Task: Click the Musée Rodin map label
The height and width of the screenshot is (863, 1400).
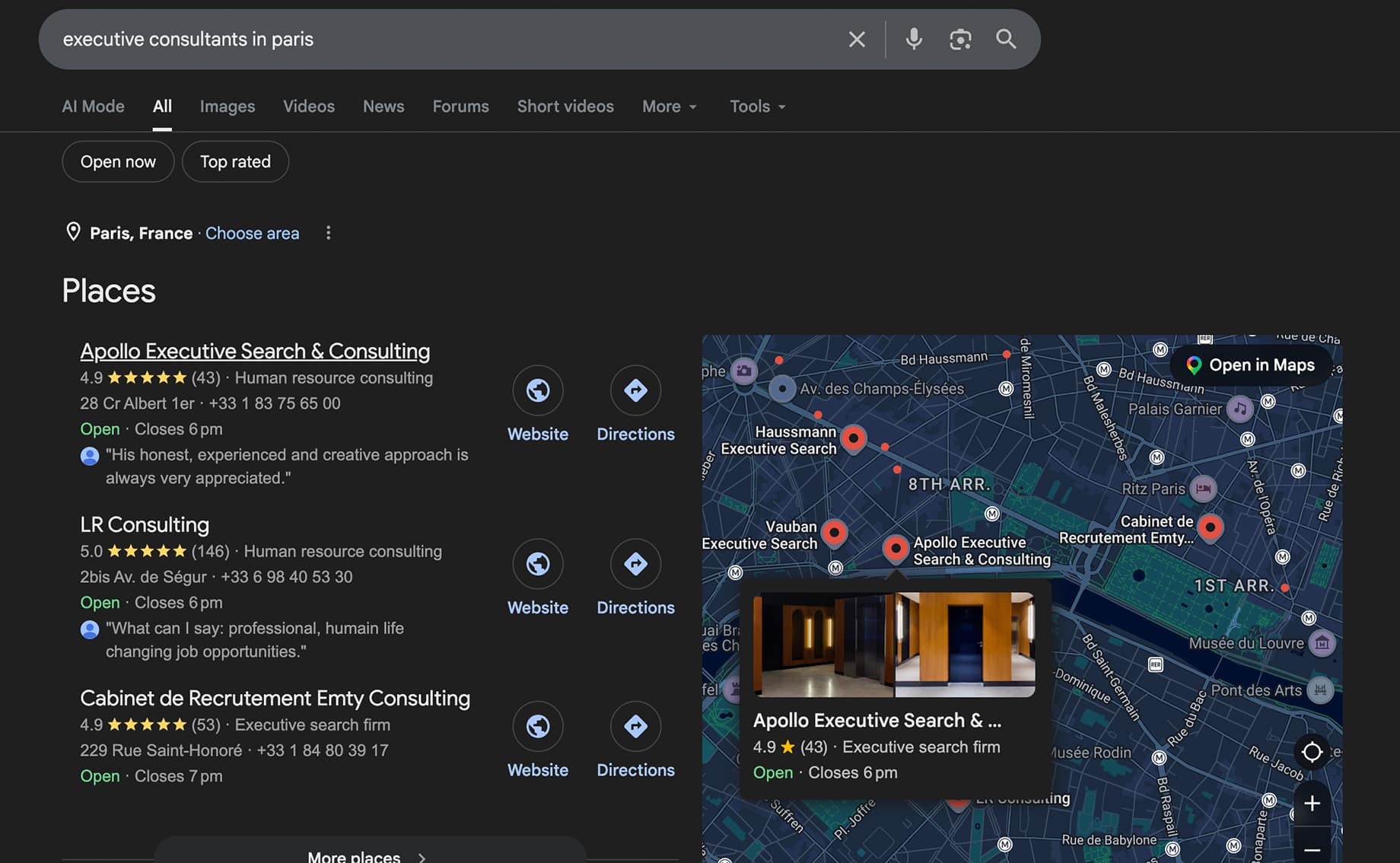Action: click(1092, 753)
